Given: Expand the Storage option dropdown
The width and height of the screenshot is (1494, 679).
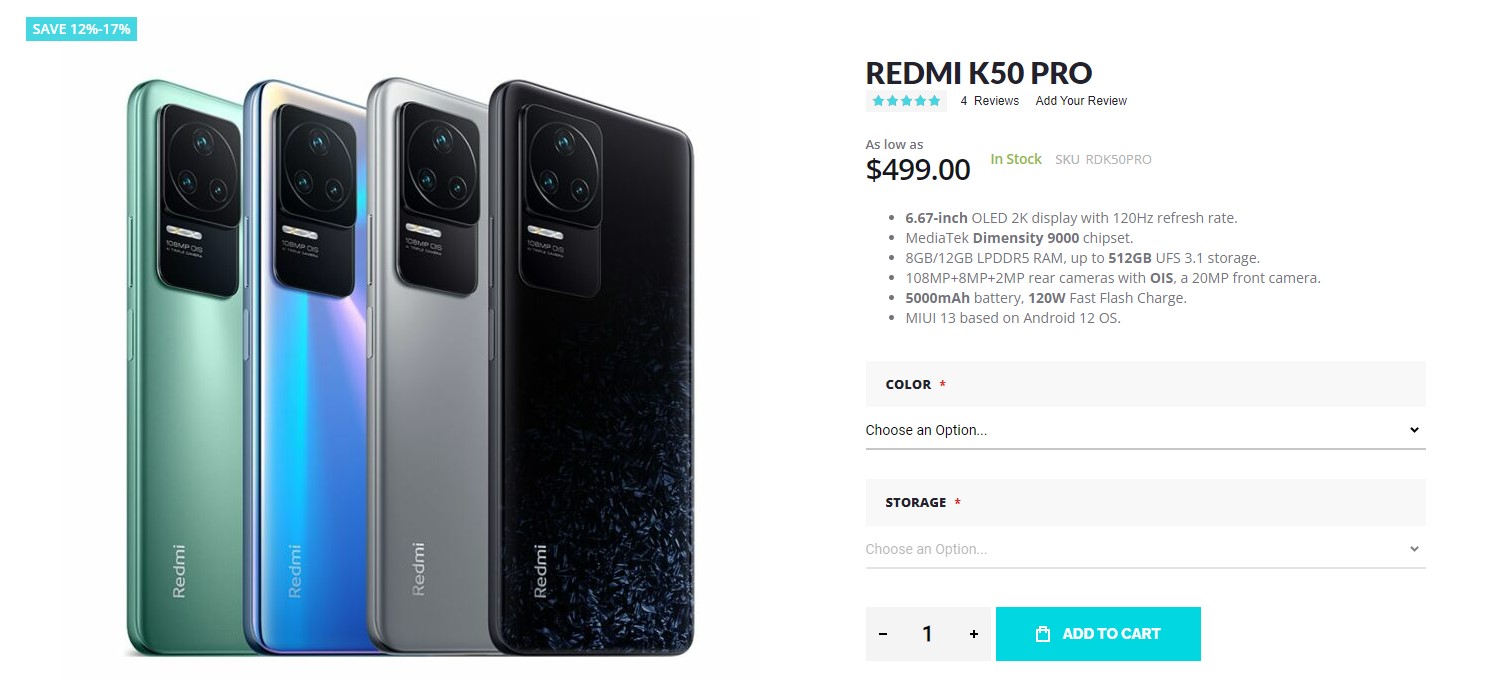Looking at the screenshot, I should click(x=1145, y=549).
